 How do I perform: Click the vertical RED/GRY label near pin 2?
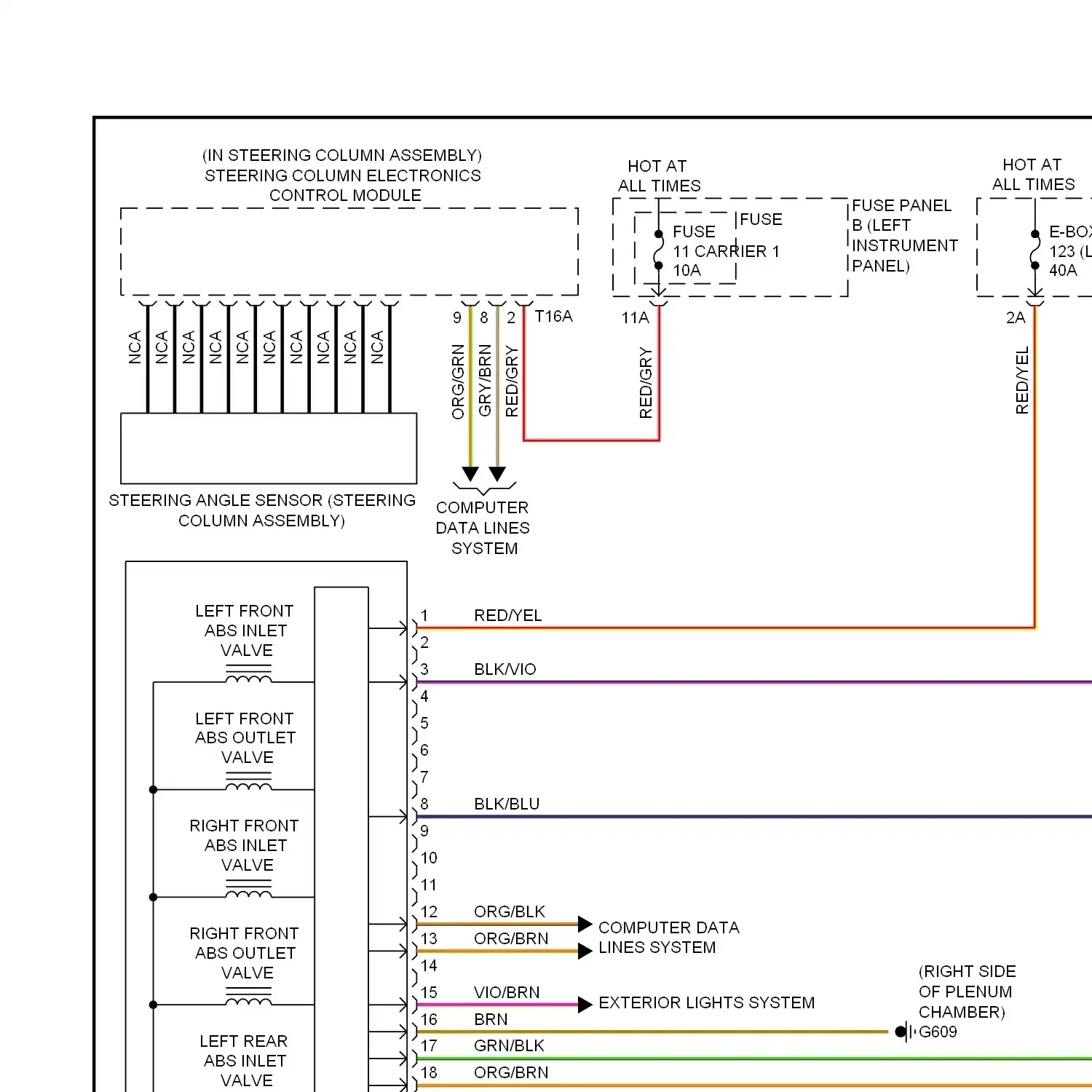[x=512, y=381]
